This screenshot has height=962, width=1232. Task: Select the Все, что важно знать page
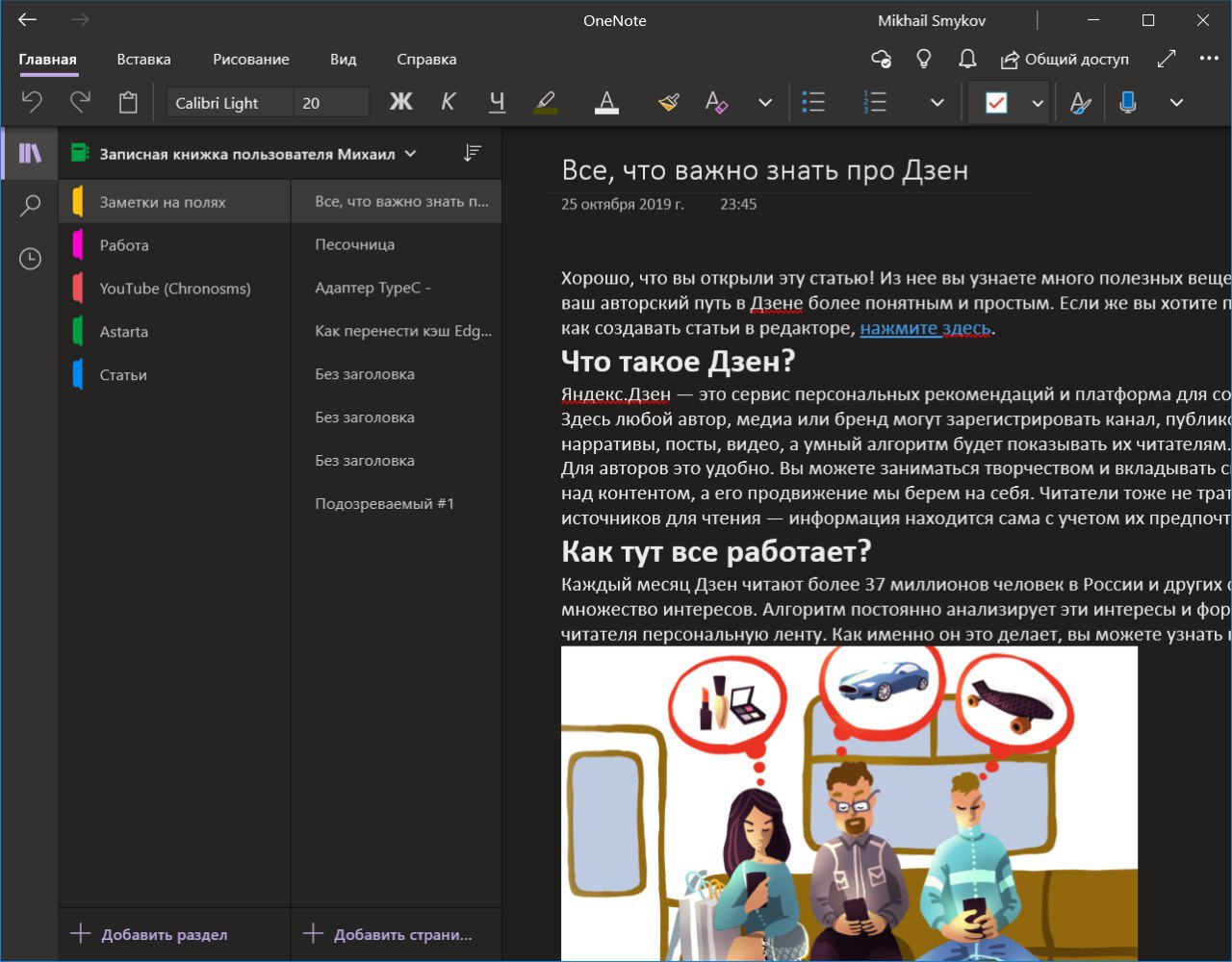pos(397,202)
